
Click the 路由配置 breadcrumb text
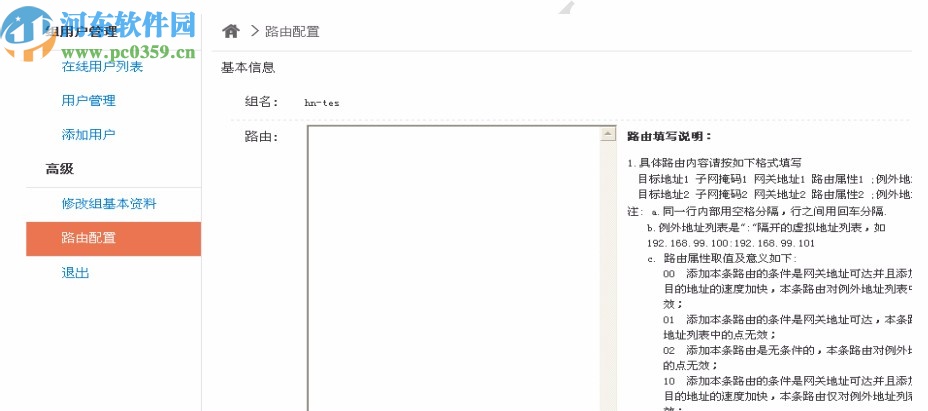292,31
